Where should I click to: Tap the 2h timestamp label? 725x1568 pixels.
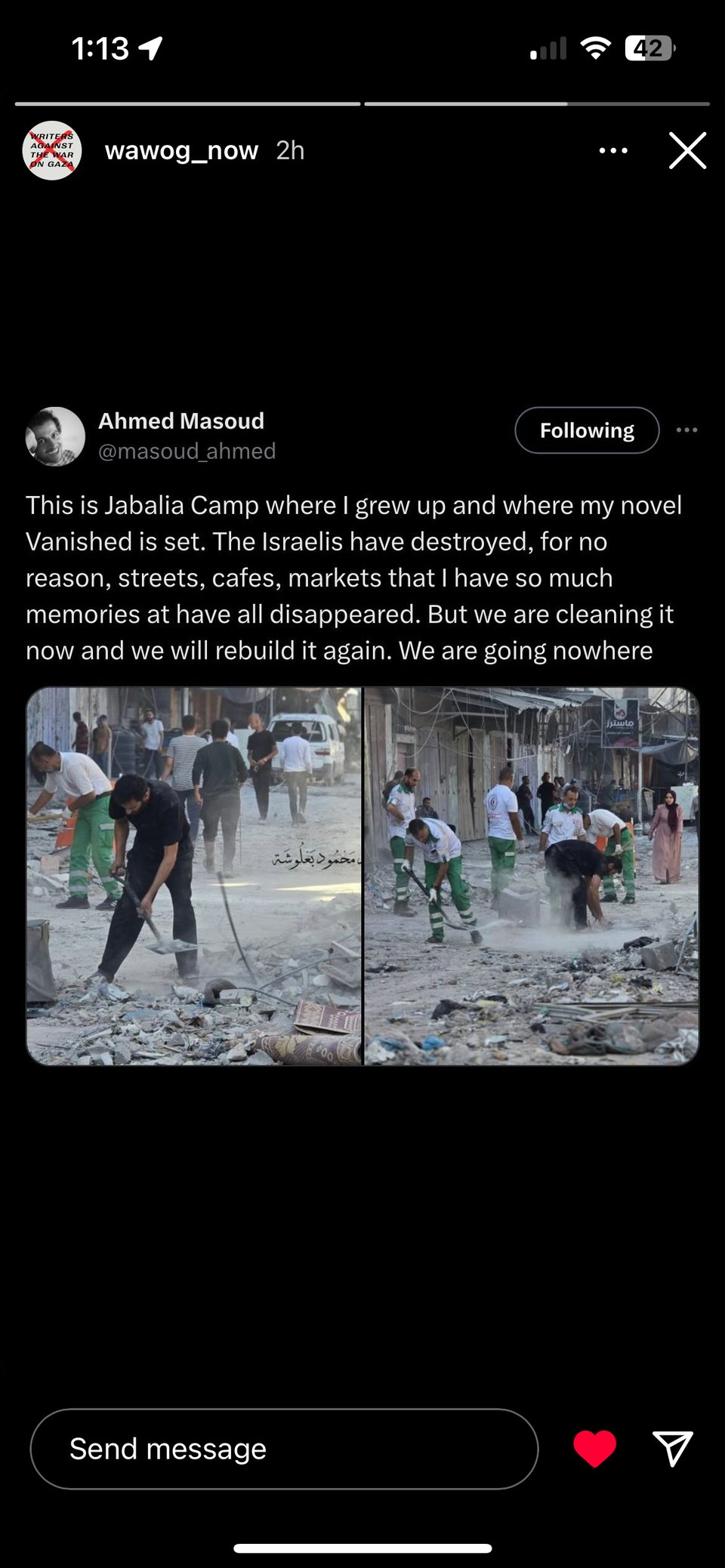290,150
